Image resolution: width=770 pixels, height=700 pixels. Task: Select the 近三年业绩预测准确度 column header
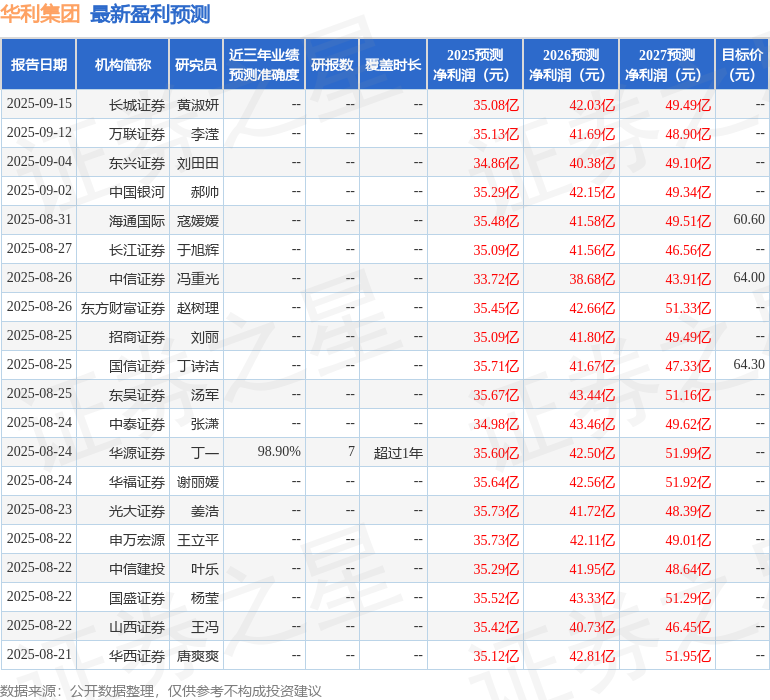pos(263,65)
